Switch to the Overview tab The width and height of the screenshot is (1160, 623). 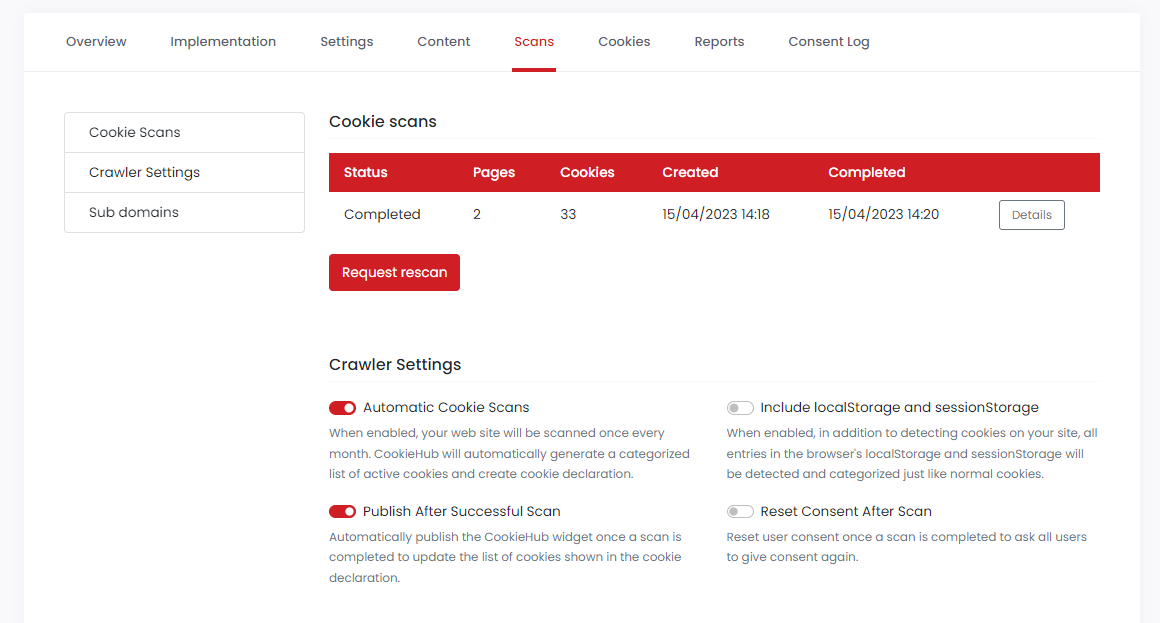pyautogui.click(x=95, y=41)
